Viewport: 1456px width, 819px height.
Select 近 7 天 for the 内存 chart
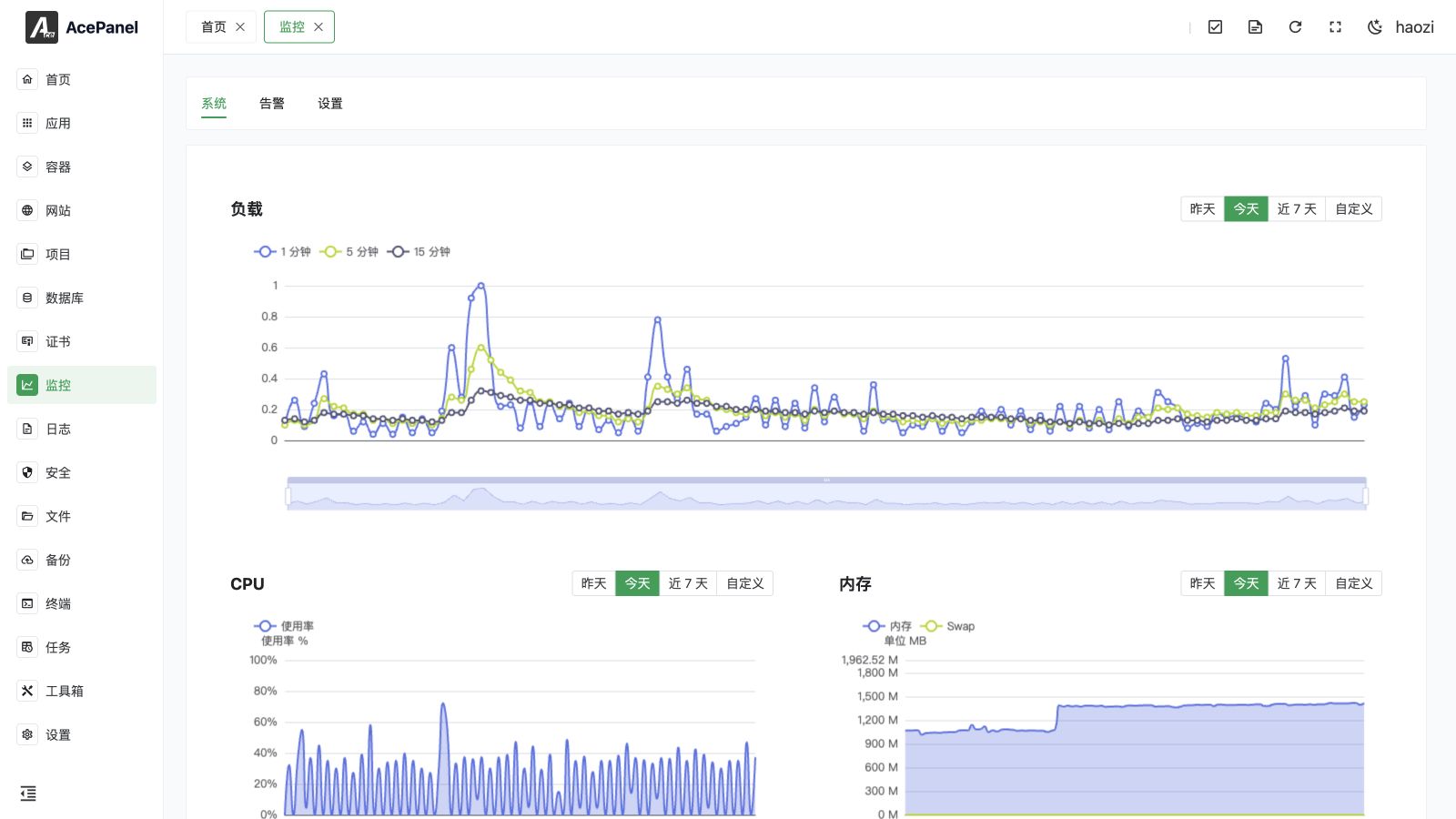[x=1297, y=583]
